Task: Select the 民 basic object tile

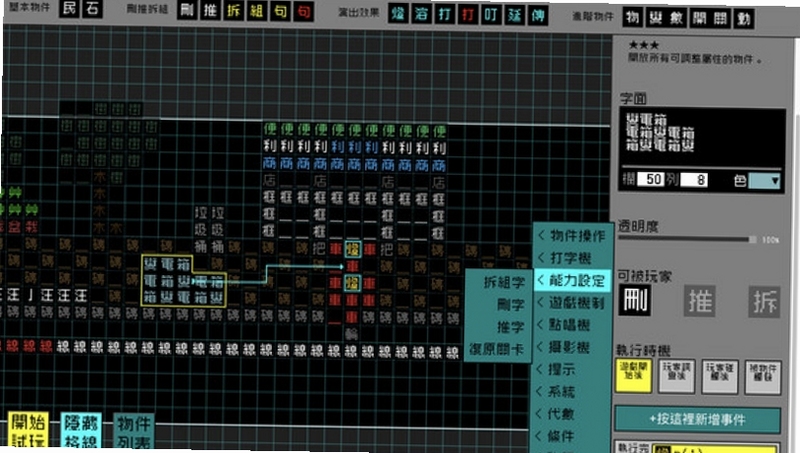Action: pyautogui.click(x=69, y=8)
